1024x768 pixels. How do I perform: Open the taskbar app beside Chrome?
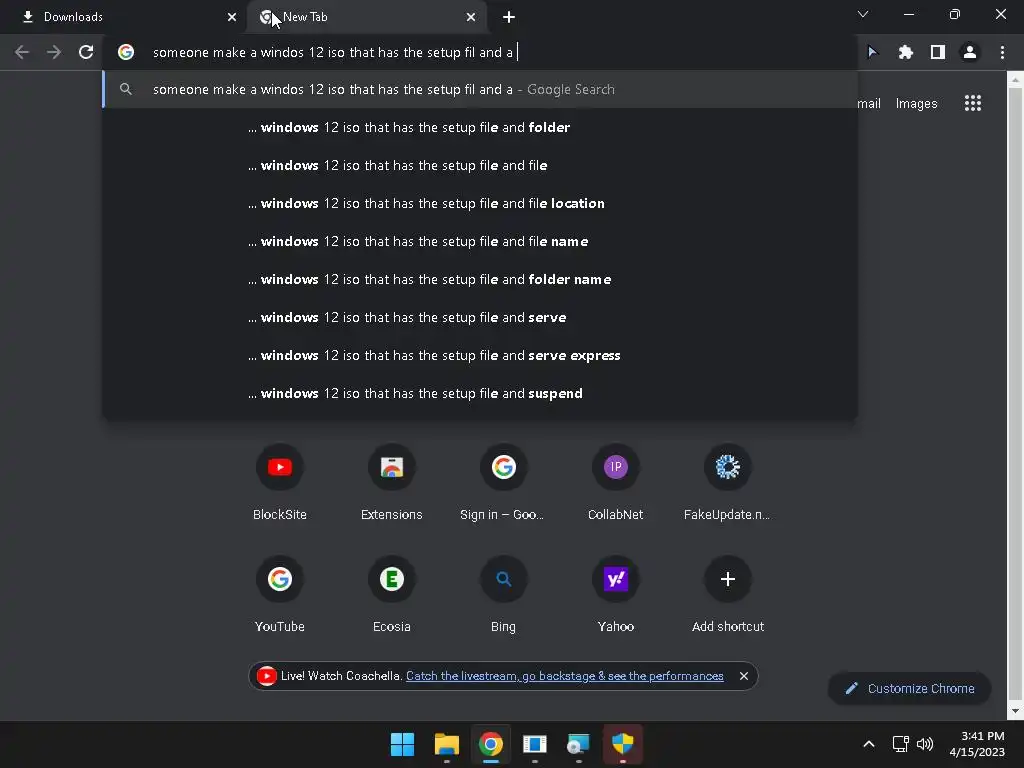pos(534,744)
